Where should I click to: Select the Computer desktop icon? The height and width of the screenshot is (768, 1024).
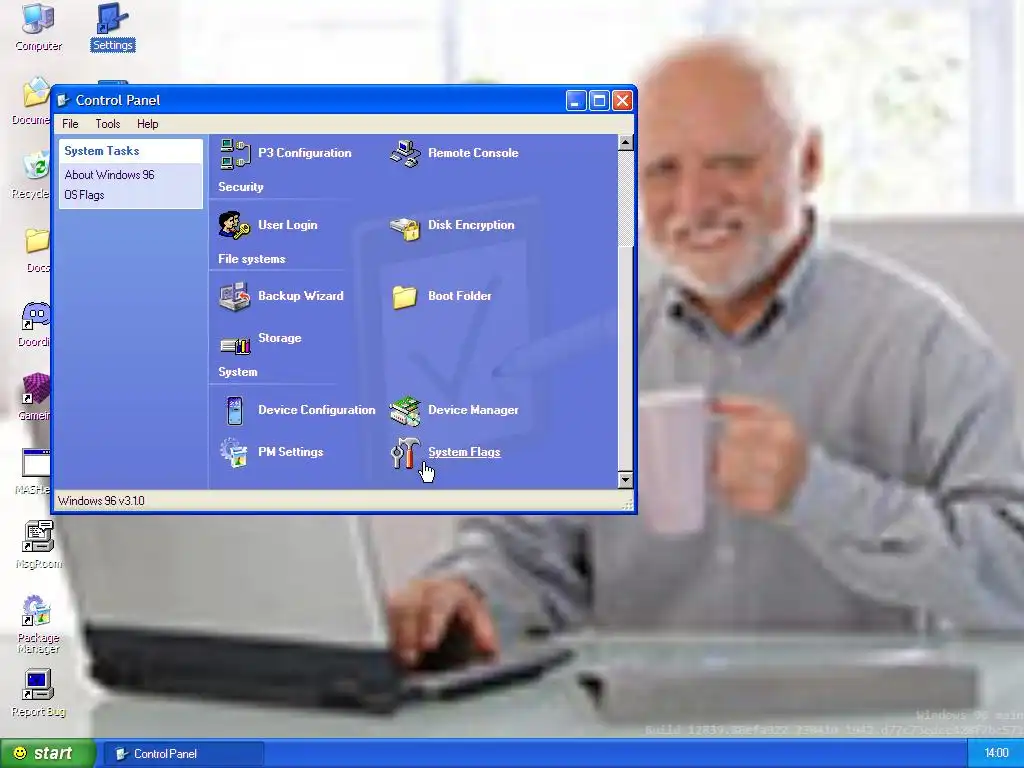point(38,27)
